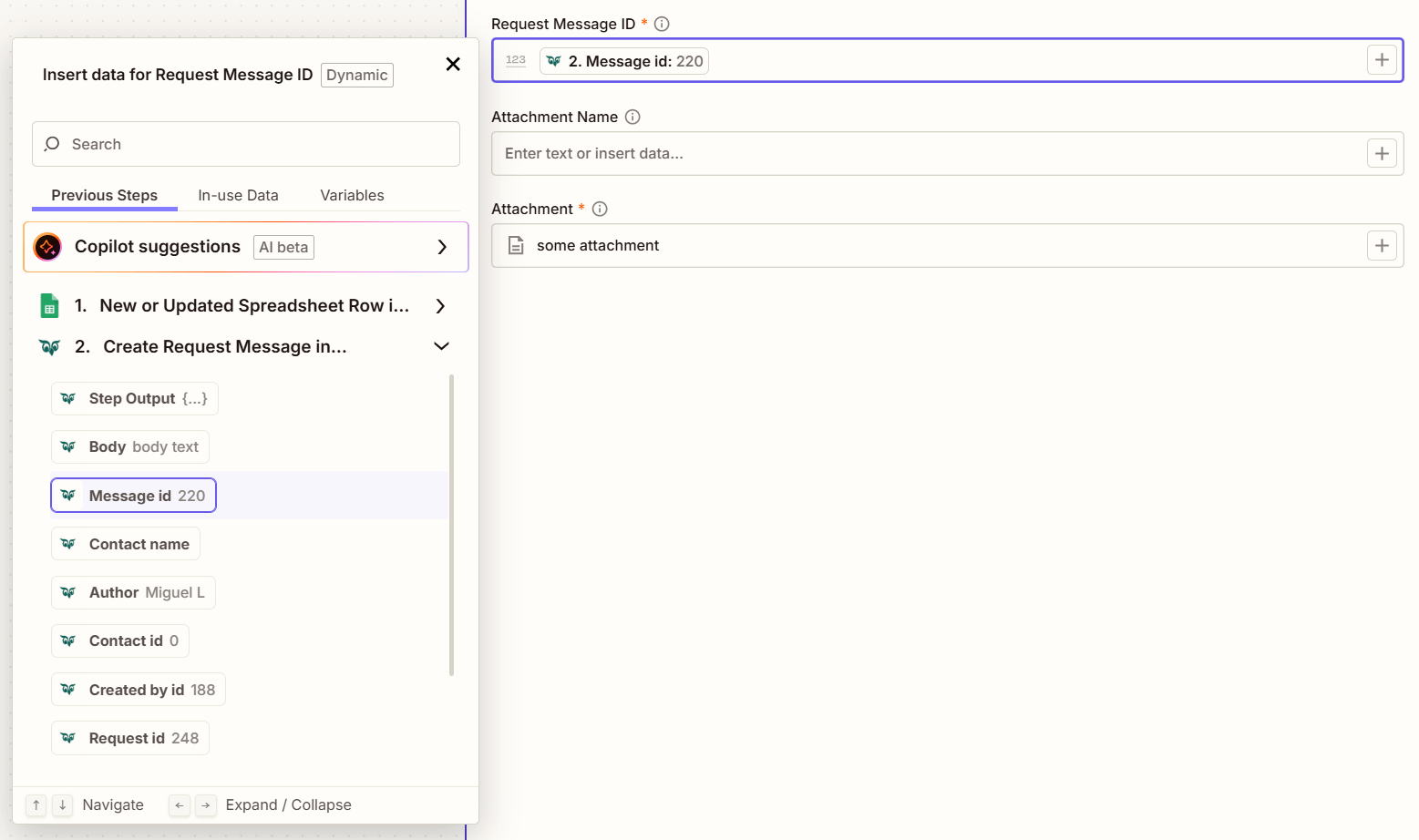Switch to the In-use Data tab
This screenshot has width=1419, height=840.
[238, 195]
